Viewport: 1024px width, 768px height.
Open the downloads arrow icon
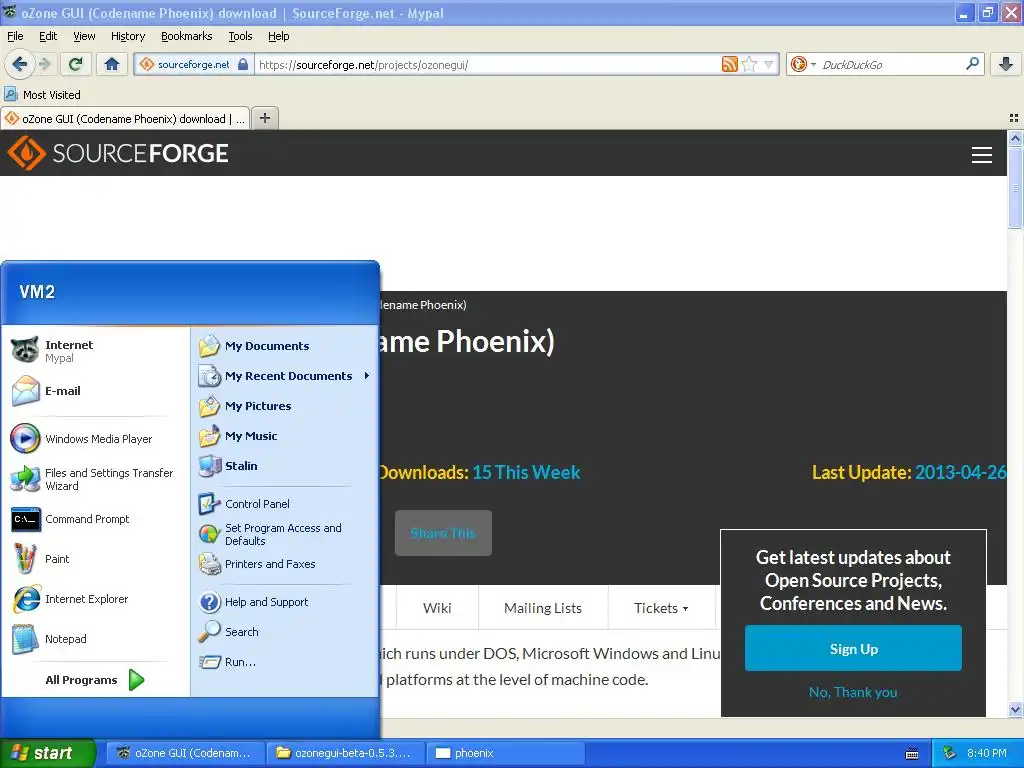click(x=1006, y=64)
